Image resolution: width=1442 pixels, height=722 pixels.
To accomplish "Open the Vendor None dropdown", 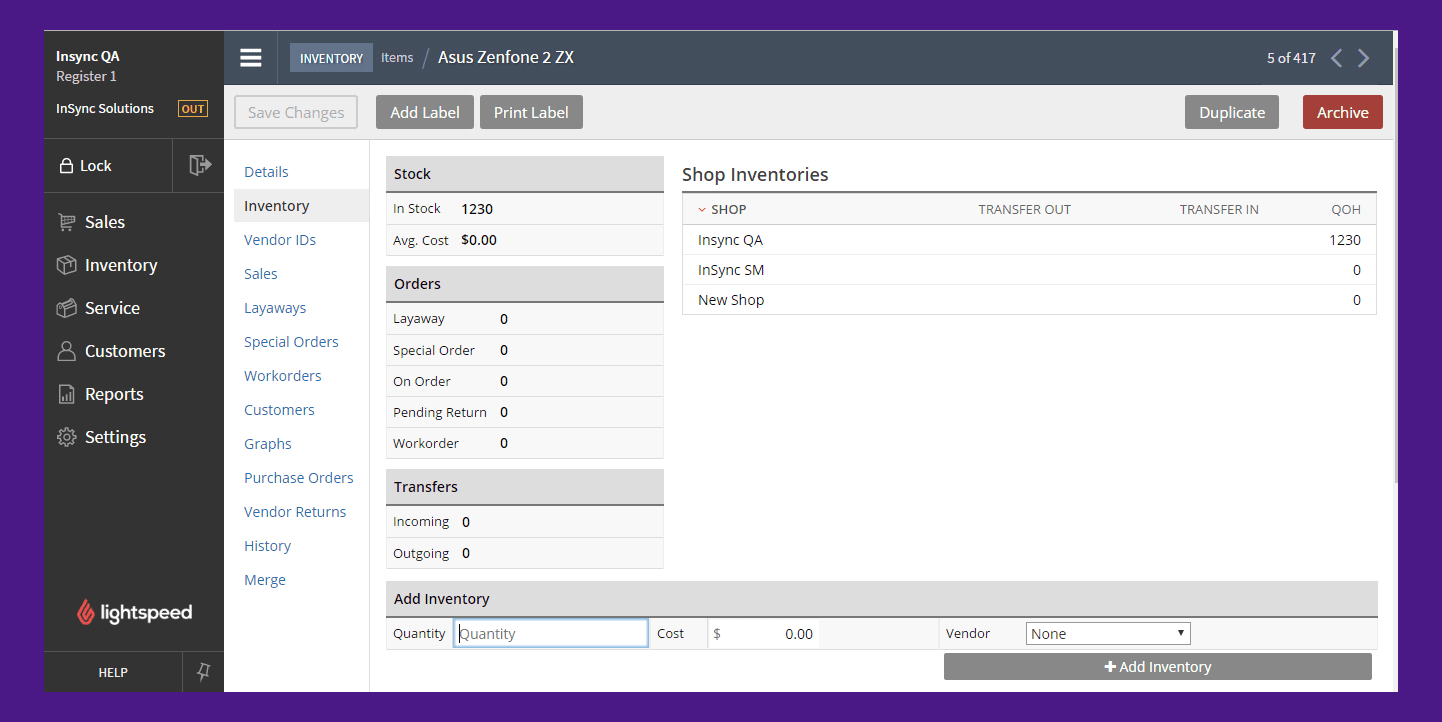I will click(1108, 633).
